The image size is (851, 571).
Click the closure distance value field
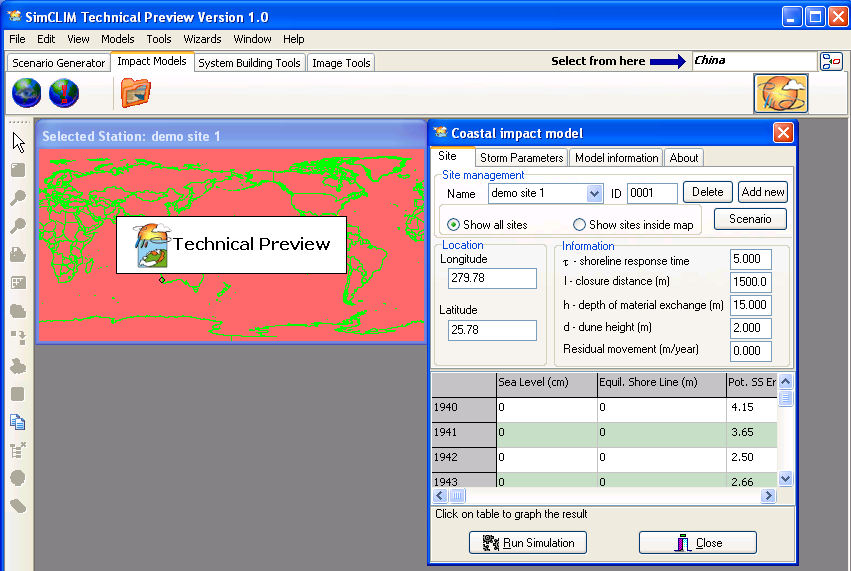(x=751, y=282)
